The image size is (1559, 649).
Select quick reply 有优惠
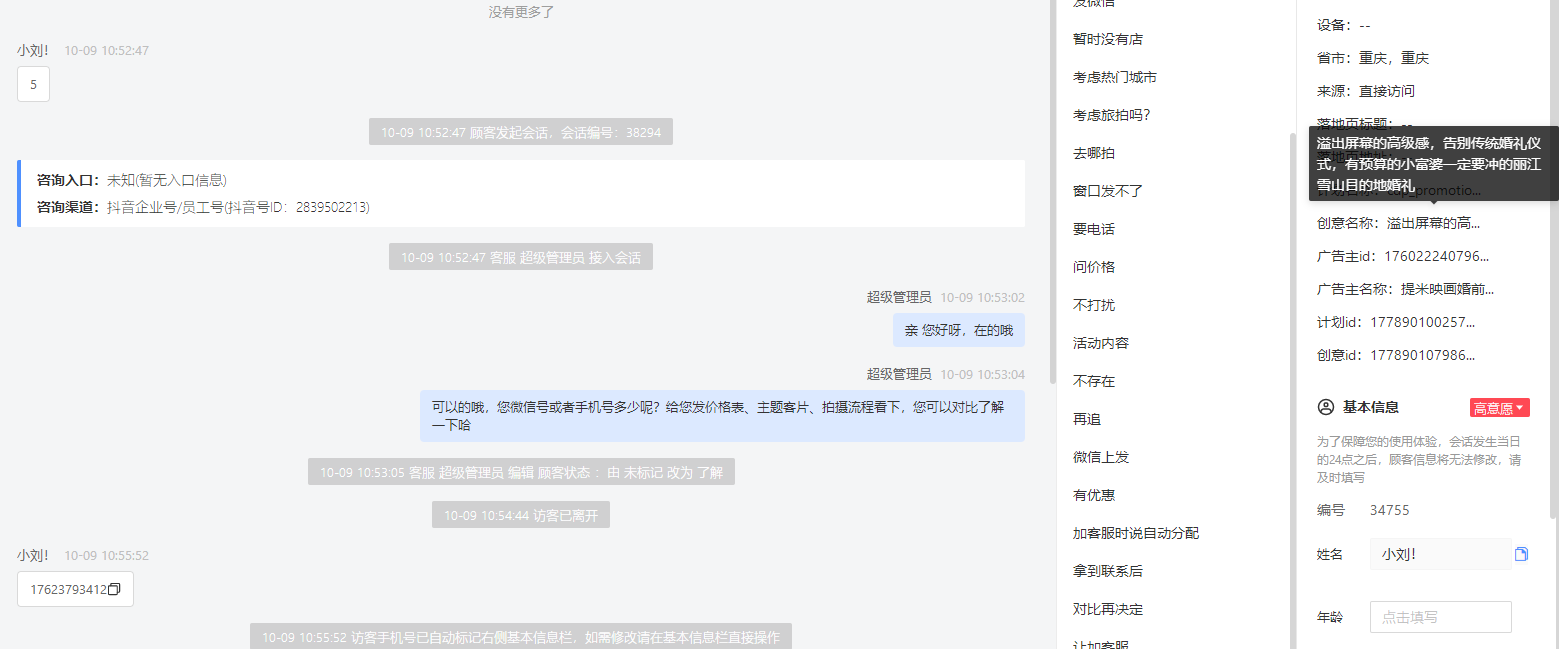point(1094,495)
